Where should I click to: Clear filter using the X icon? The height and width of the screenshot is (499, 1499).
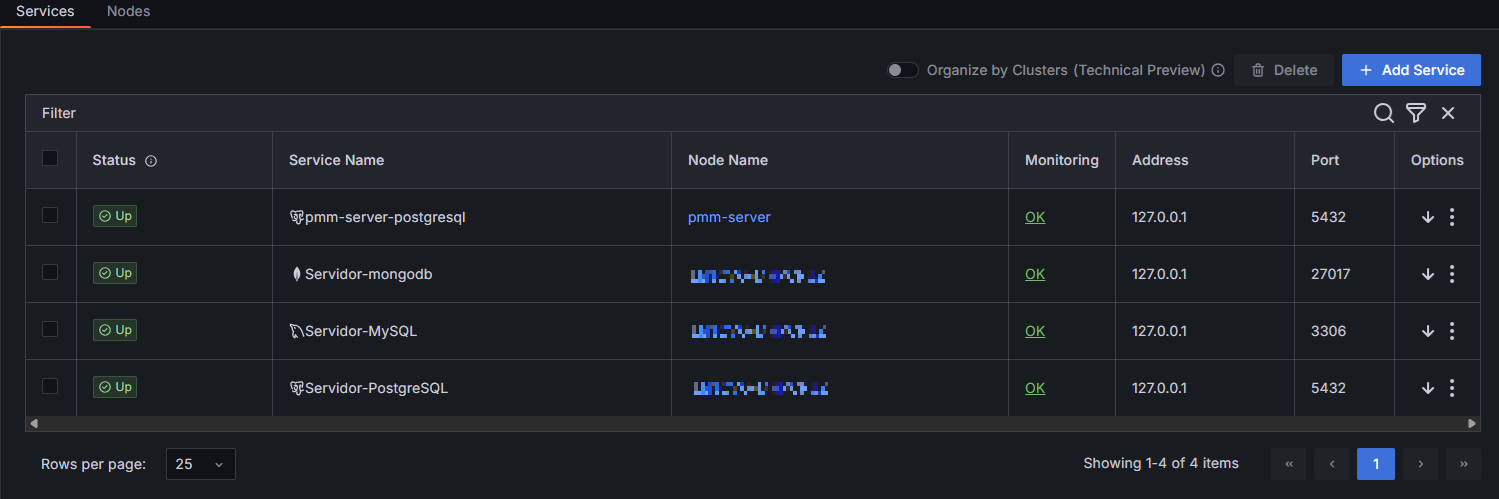point(1447,113)
